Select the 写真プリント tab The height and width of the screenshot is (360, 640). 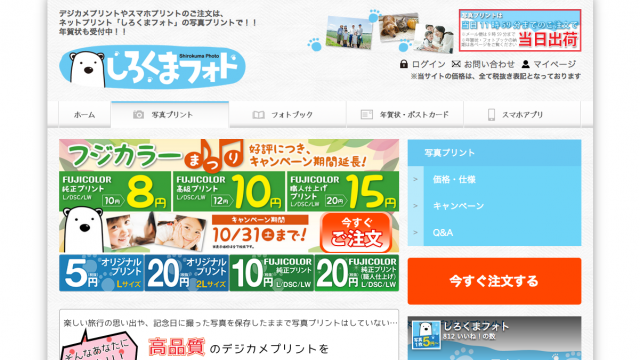click(x=170, y=115)
